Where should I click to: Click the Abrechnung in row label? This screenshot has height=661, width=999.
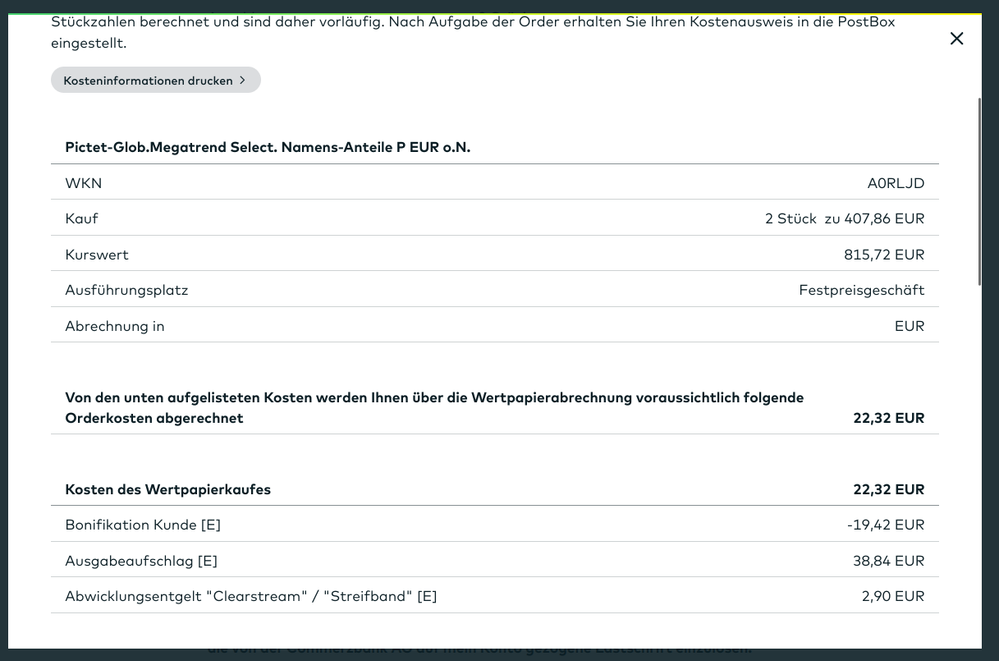point(115,326)
